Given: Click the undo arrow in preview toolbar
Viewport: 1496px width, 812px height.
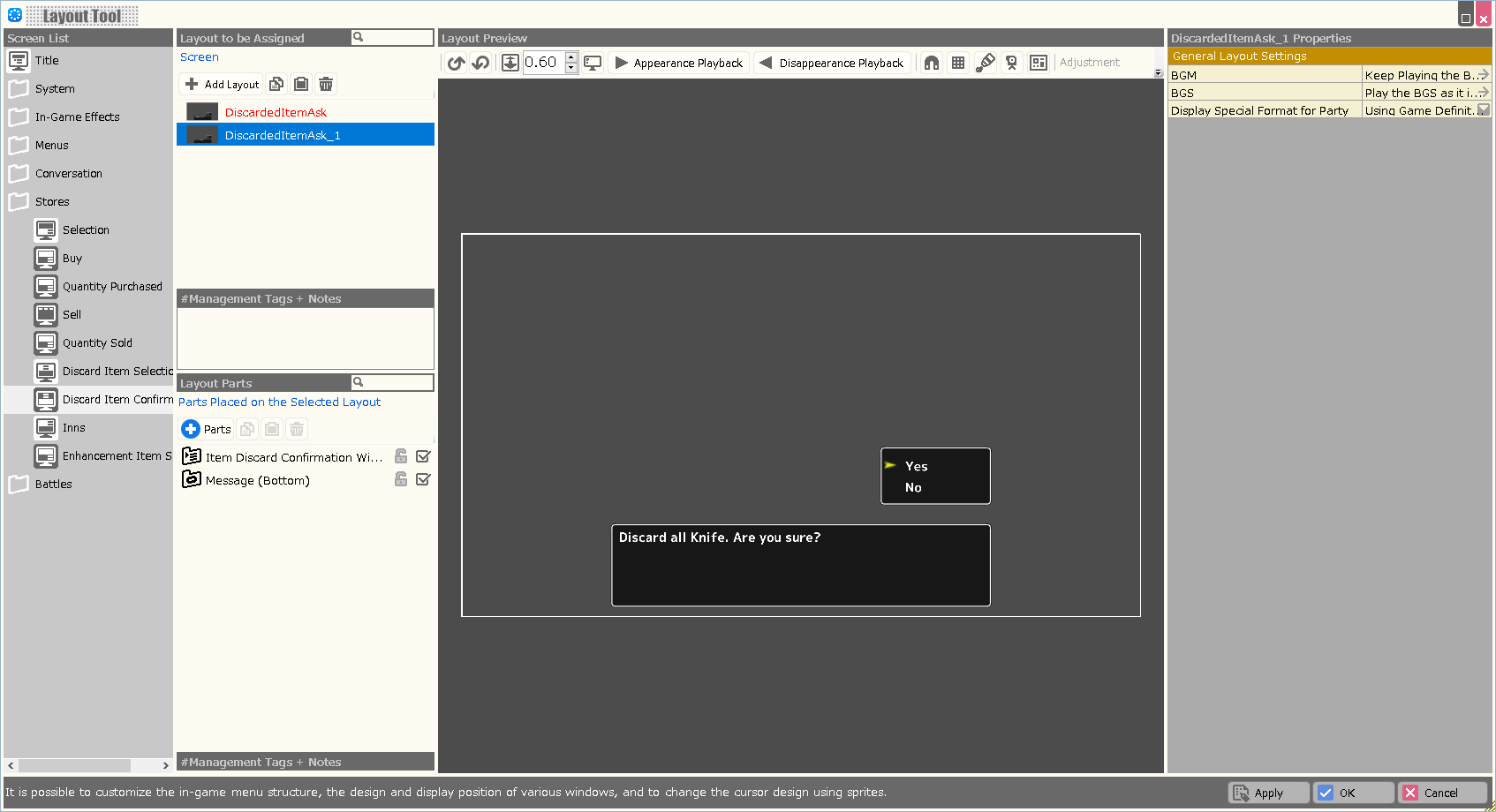Looking at the screenshot, I should coord(456,63).
